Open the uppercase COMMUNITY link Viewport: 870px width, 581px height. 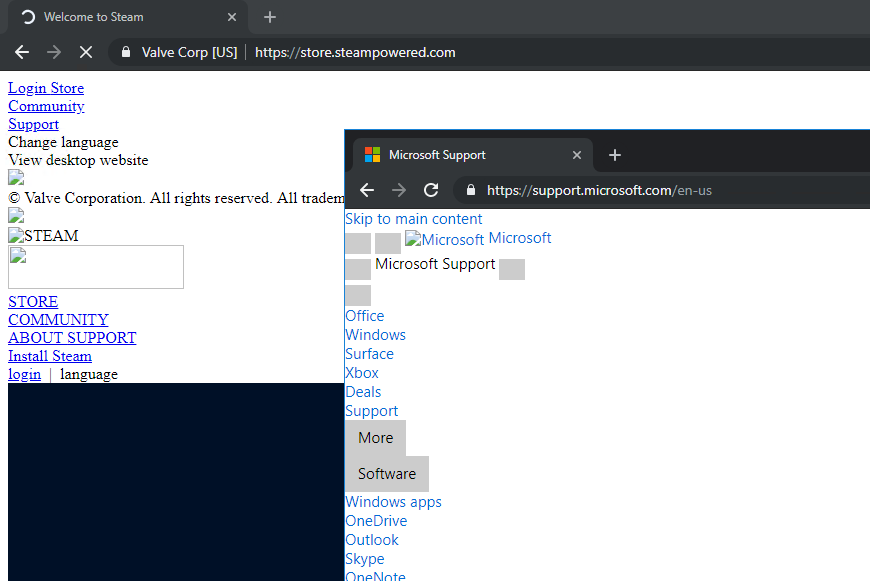(58, 320)
